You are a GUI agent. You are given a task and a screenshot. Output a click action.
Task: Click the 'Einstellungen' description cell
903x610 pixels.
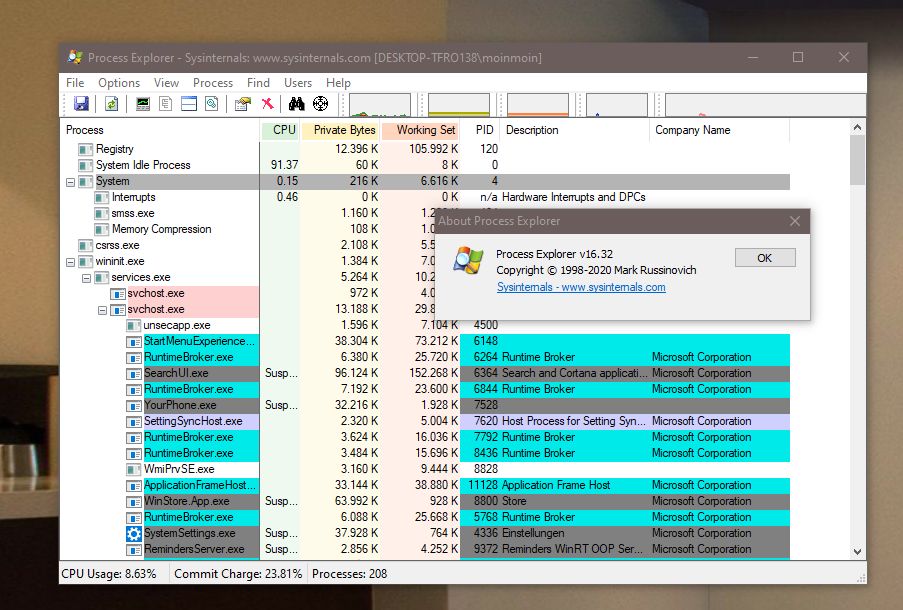coord(533,533)
